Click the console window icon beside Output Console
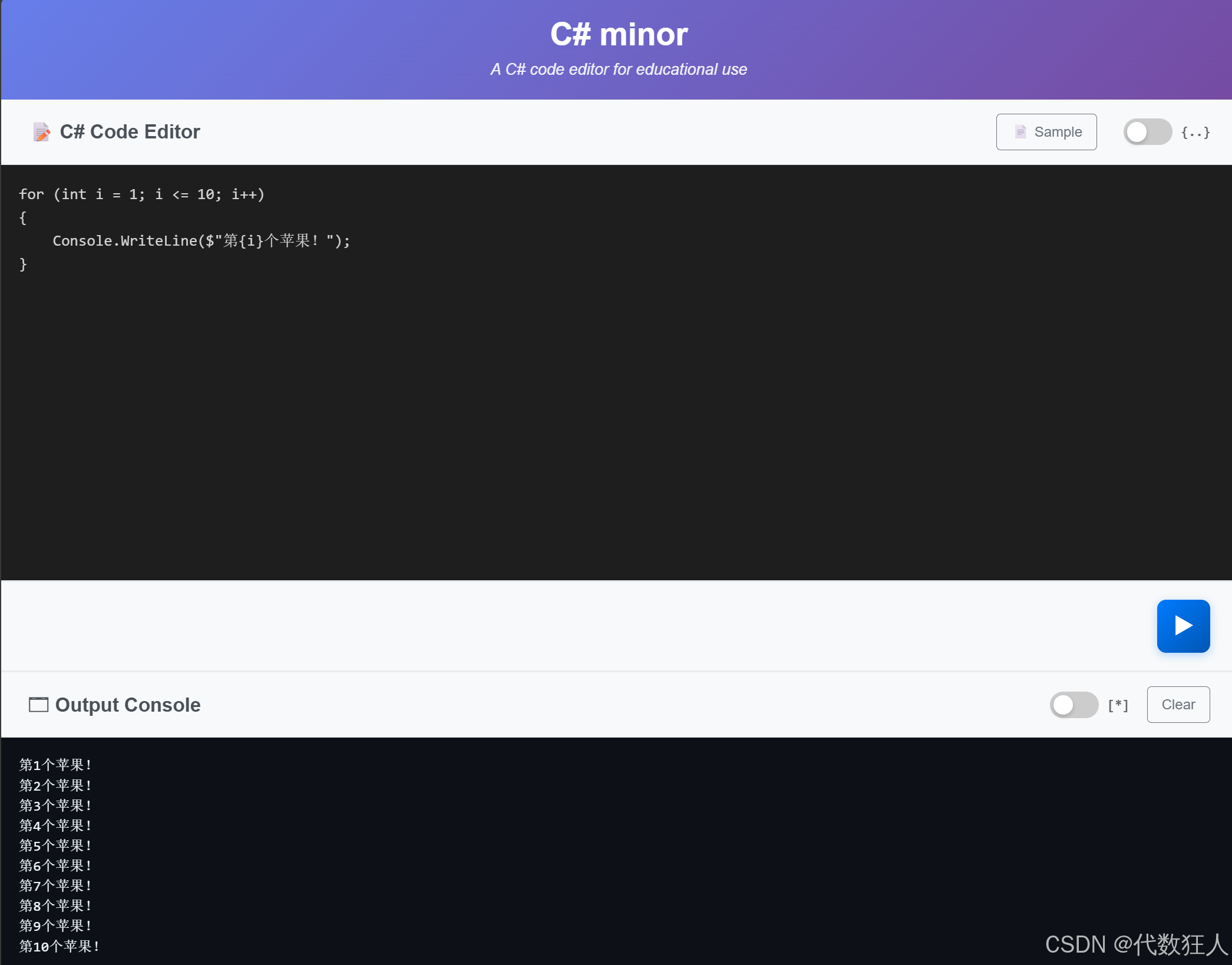 38,705
